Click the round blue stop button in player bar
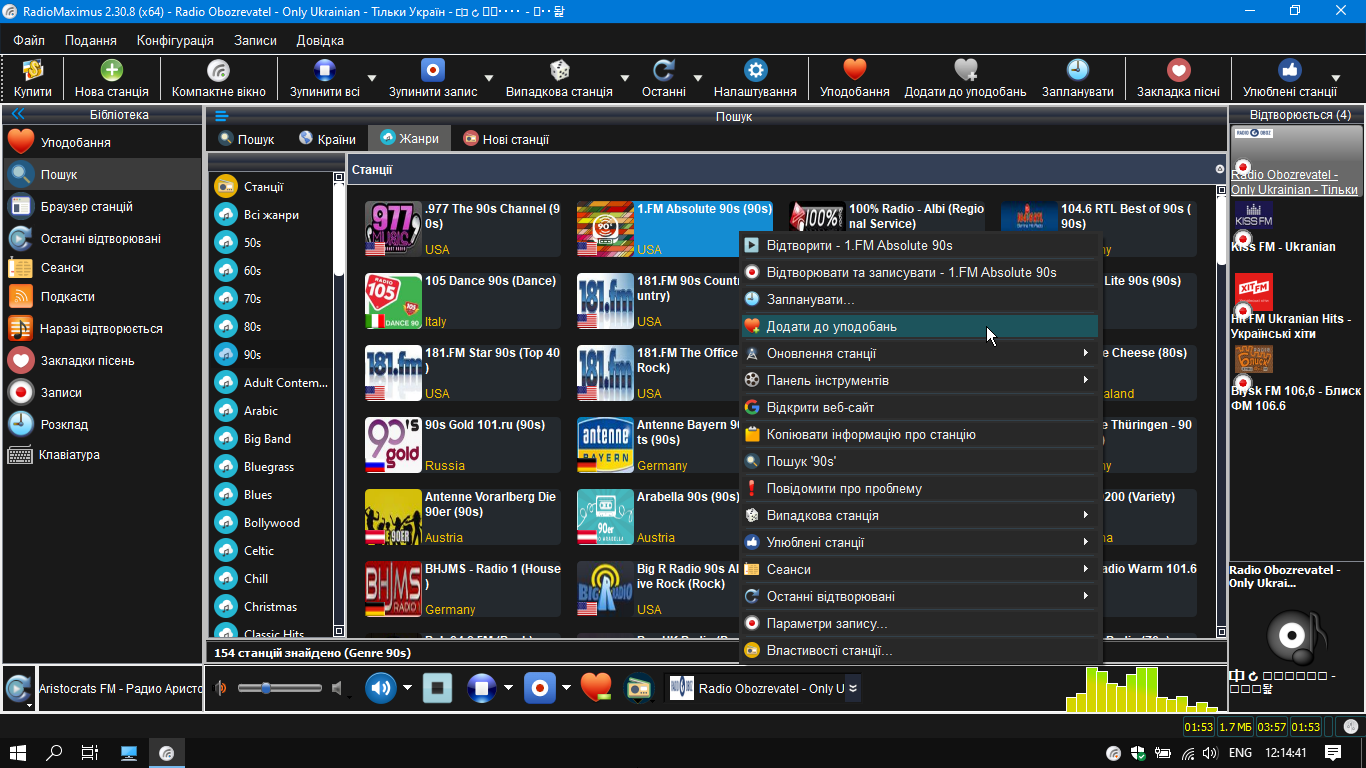1366x768 pixels. (482, 688)
